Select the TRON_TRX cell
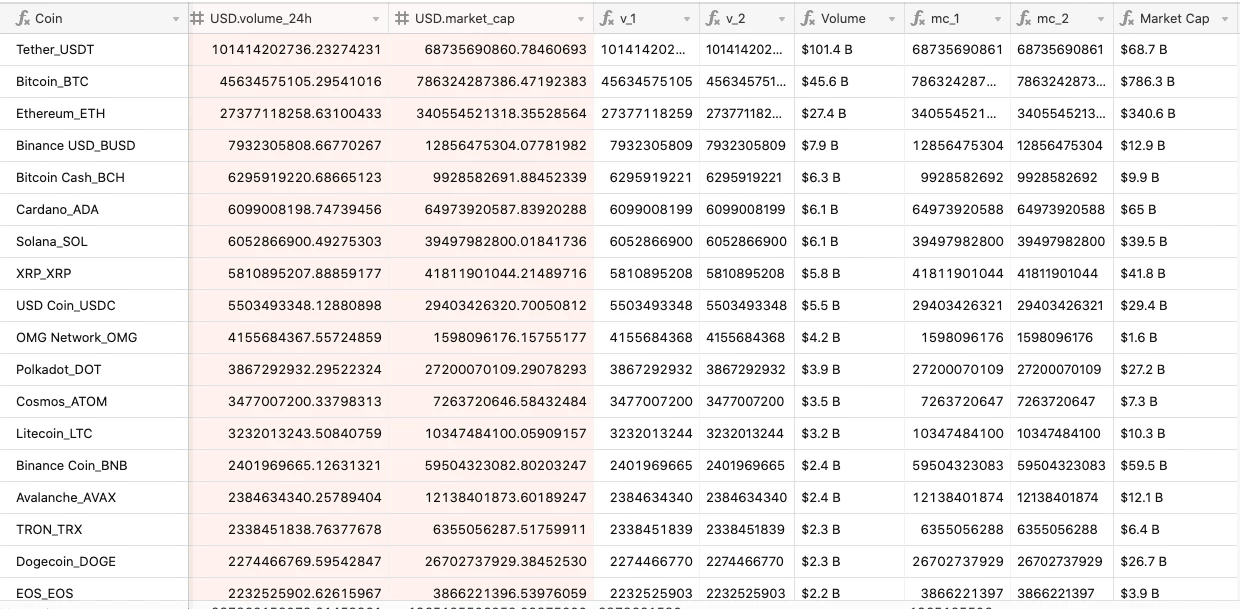The height and width of the screenshot is (609, 1240). (x=94, y=529)
